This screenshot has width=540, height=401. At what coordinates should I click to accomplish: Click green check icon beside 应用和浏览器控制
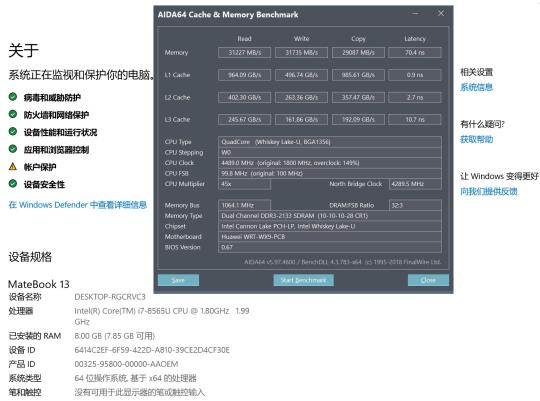click(x=13, y=149)
